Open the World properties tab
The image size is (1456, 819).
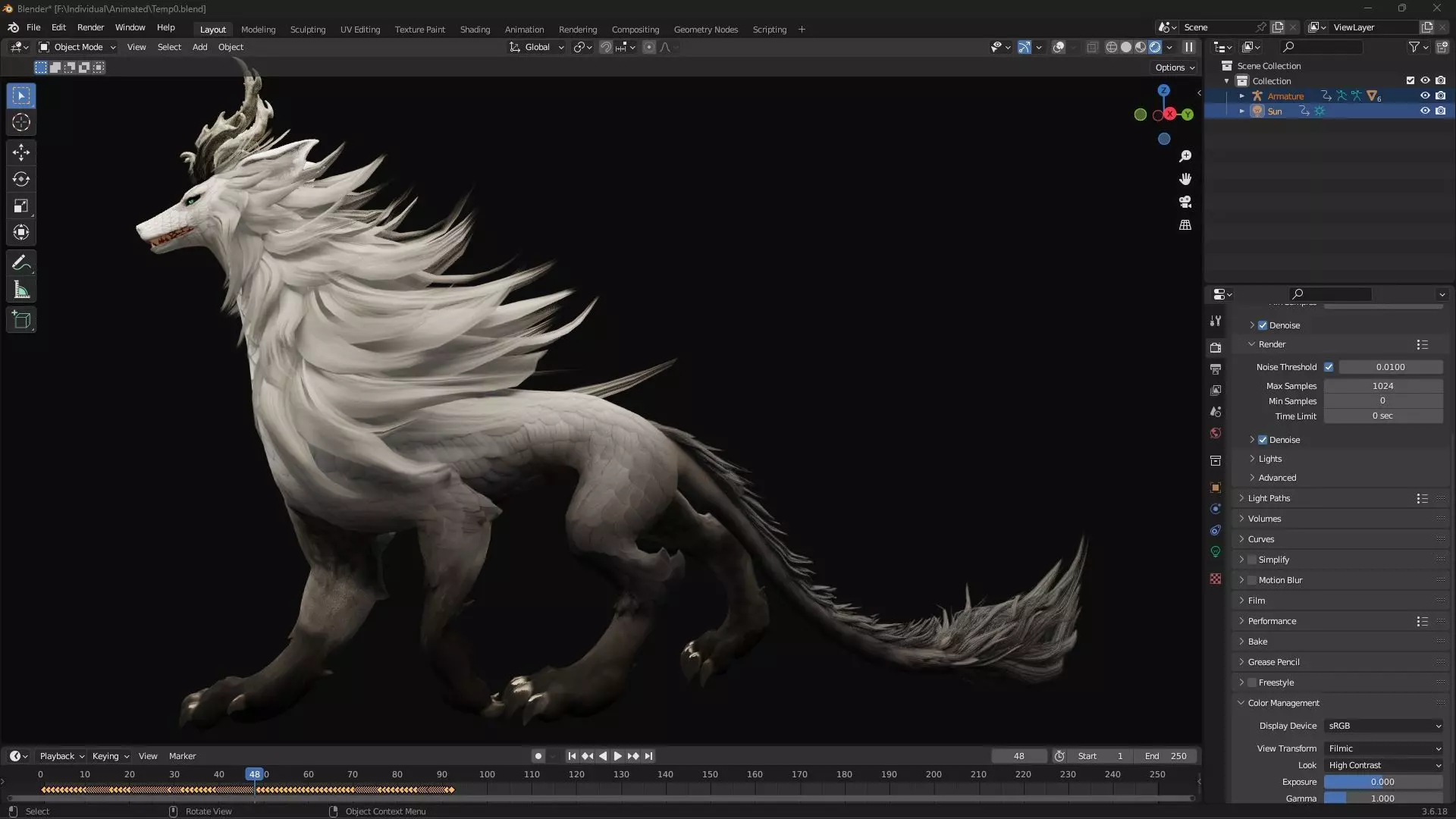click(1216, 433)
